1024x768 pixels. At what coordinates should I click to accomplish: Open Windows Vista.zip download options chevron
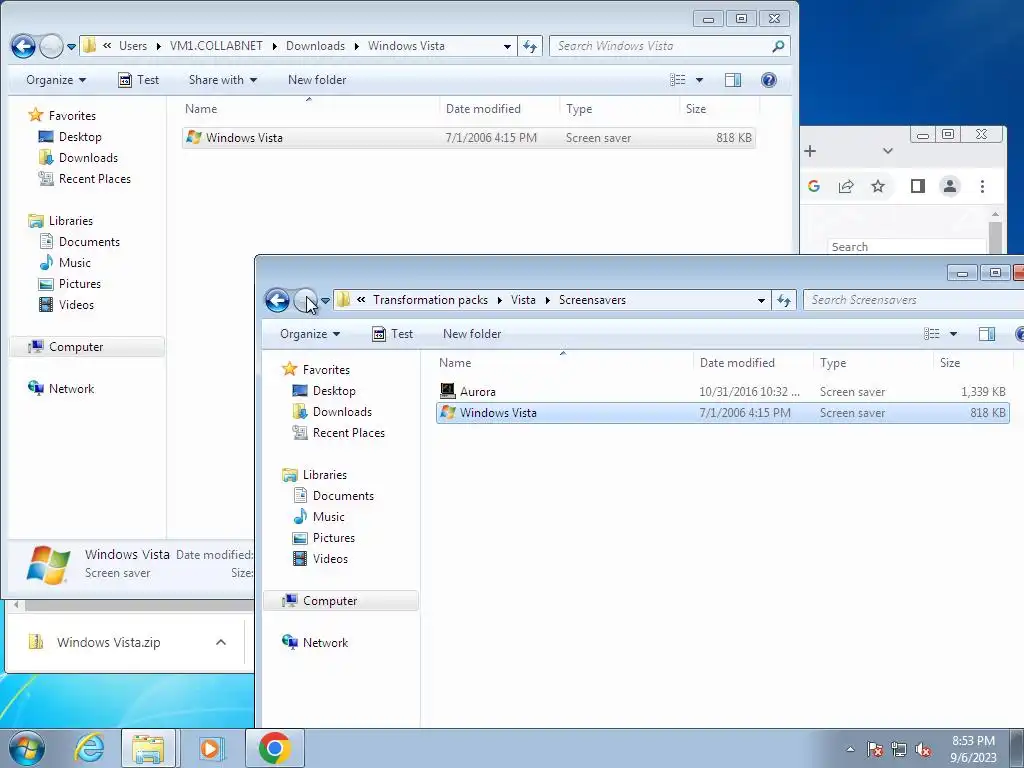click(x=221, y=643)
